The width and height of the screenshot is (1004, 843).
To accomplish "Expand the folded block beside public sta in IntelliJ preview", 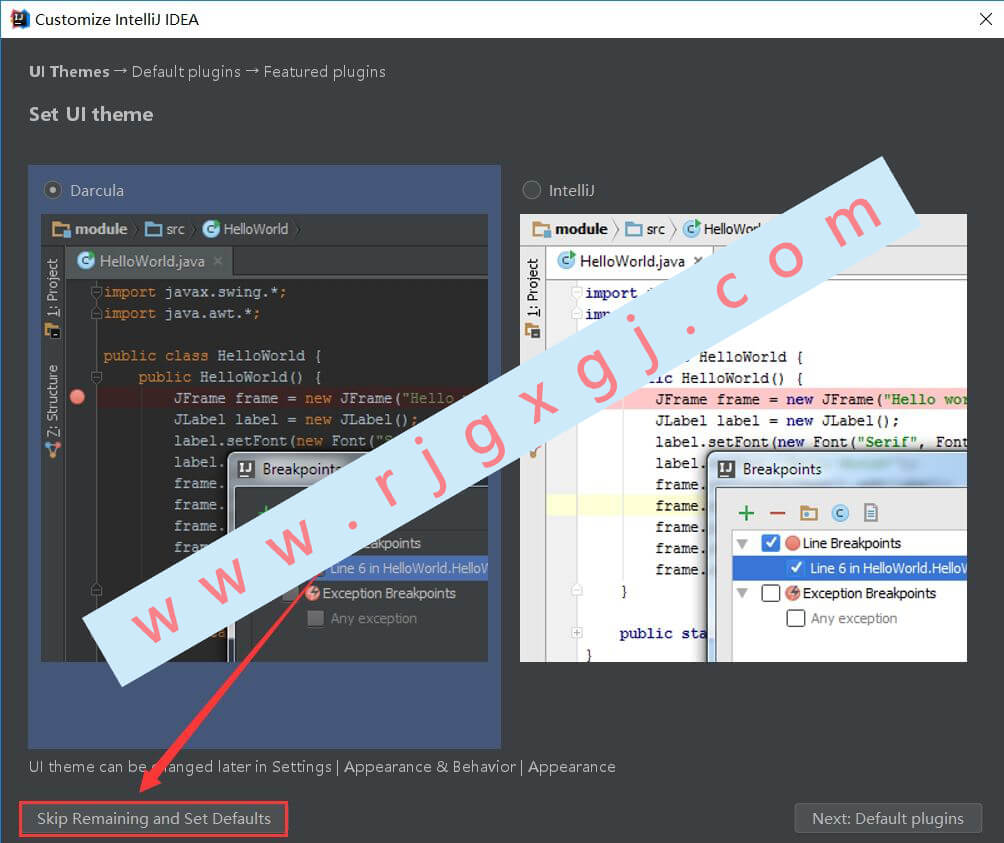I will click(x=577, y=633).
